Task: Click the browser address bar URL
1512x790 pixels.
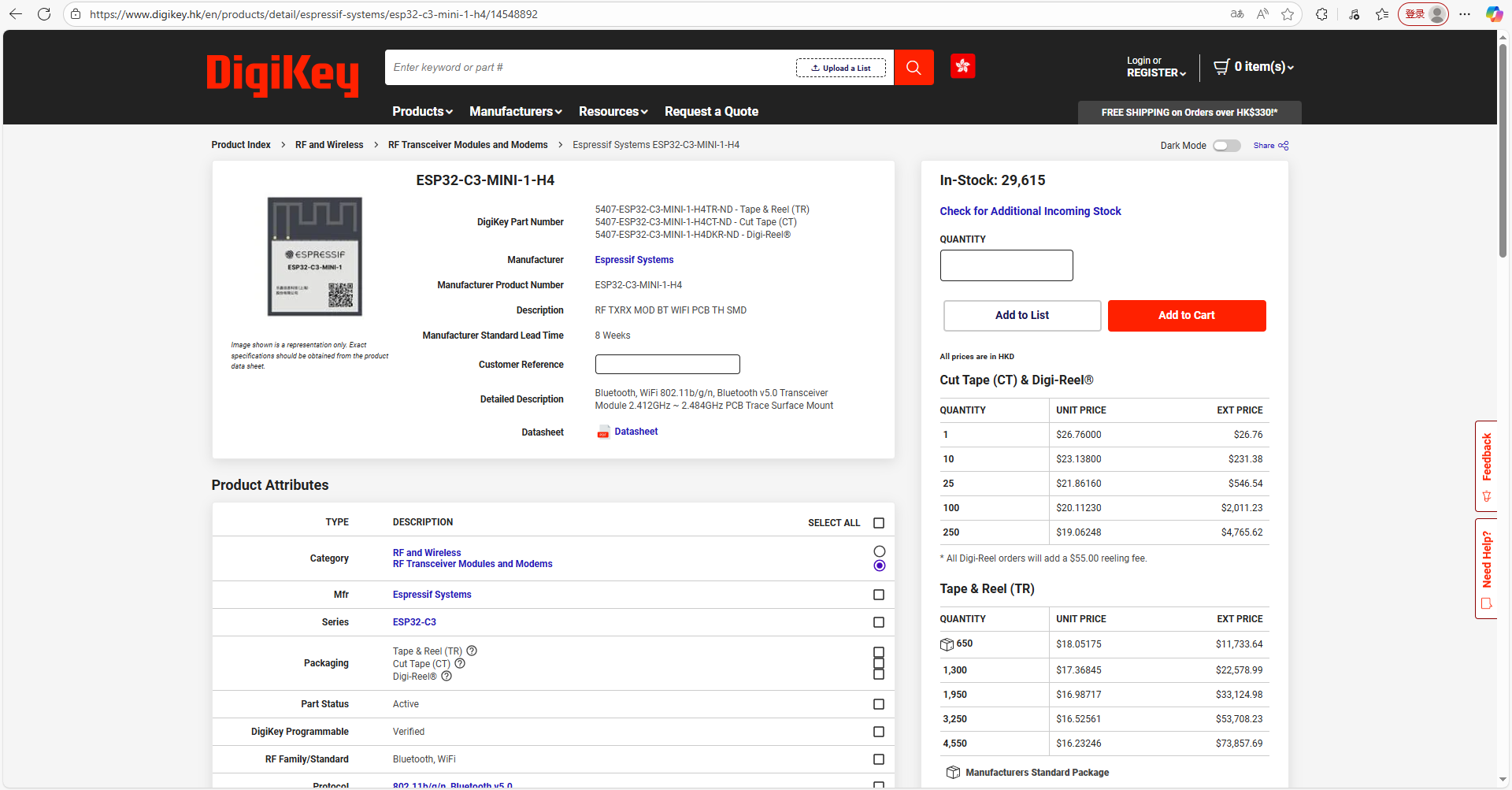Action: click(313, 14)
